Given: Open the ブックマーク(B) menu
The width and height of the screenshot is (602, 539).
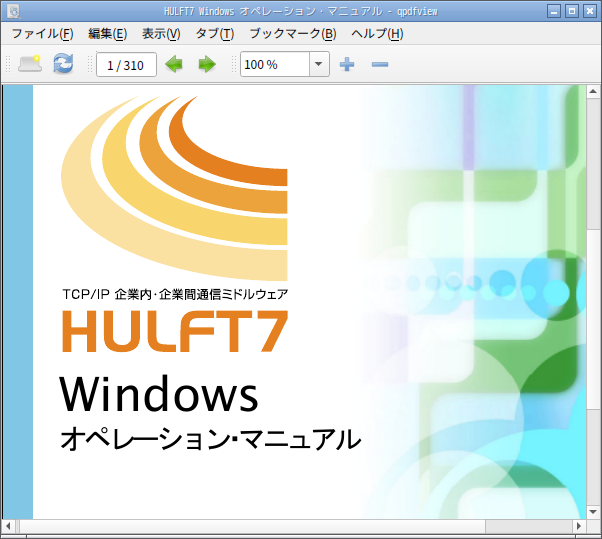Looking at the screenshot, I should pyautogui.click(x=293, y=34).
